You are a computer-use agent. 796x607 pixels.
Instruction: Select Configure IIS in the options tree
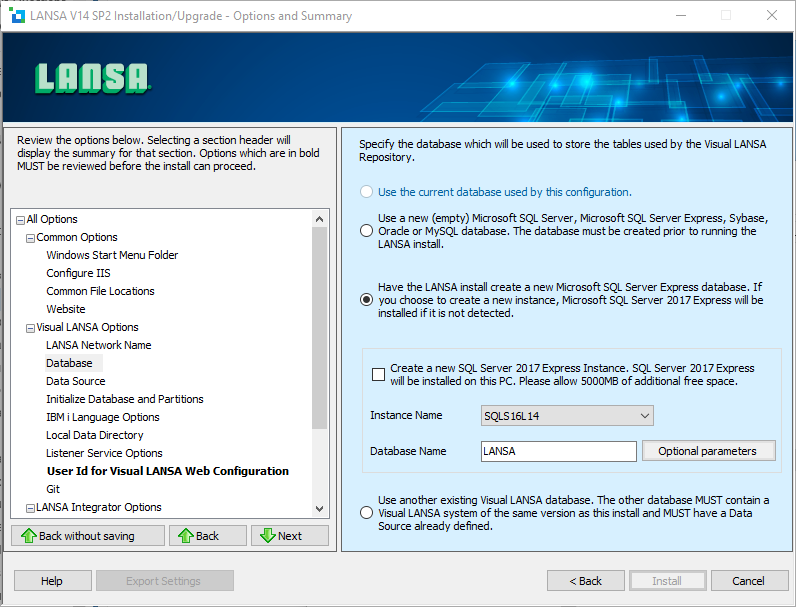point(78,273)
